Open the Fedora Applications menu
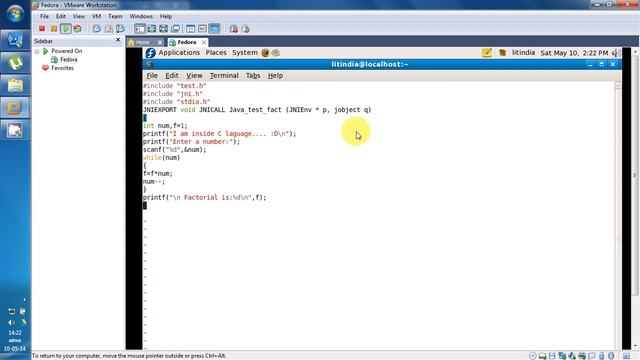This screenshot has width=640, height=360. coord(179,53)
